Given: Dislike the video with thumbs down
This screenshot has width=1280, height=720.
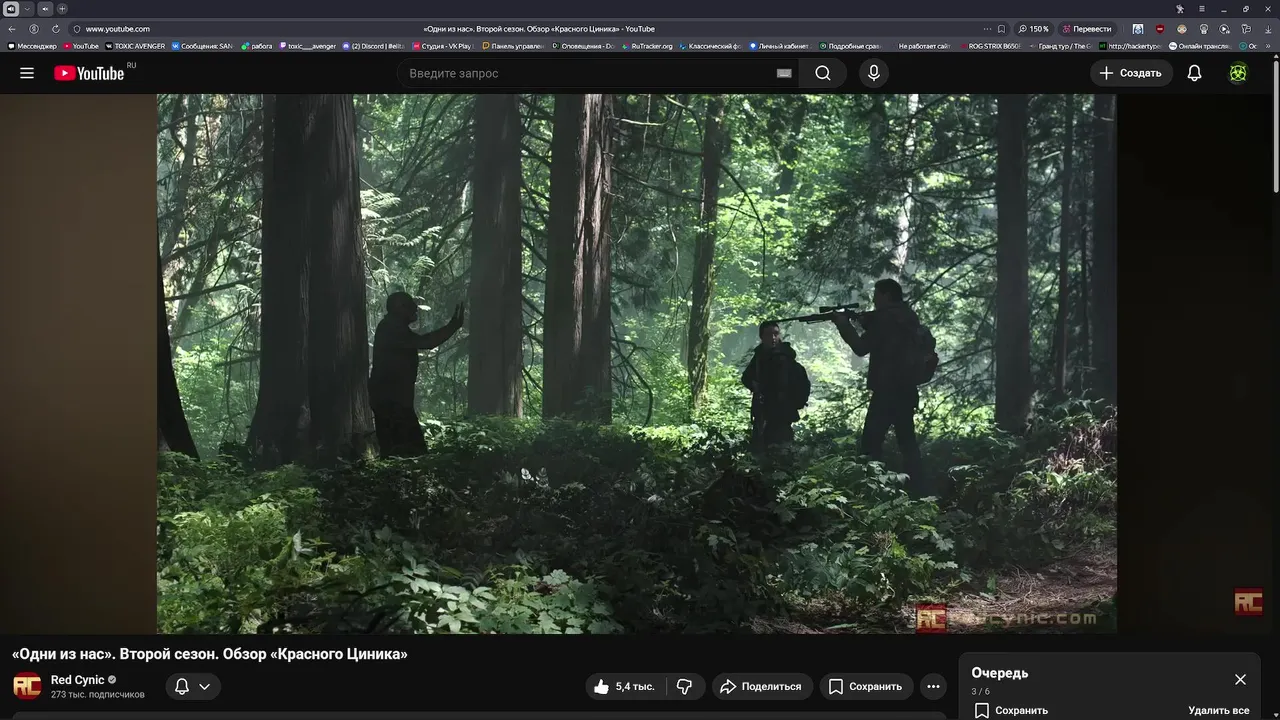Looking at the screenshot, I should point(685,686).
